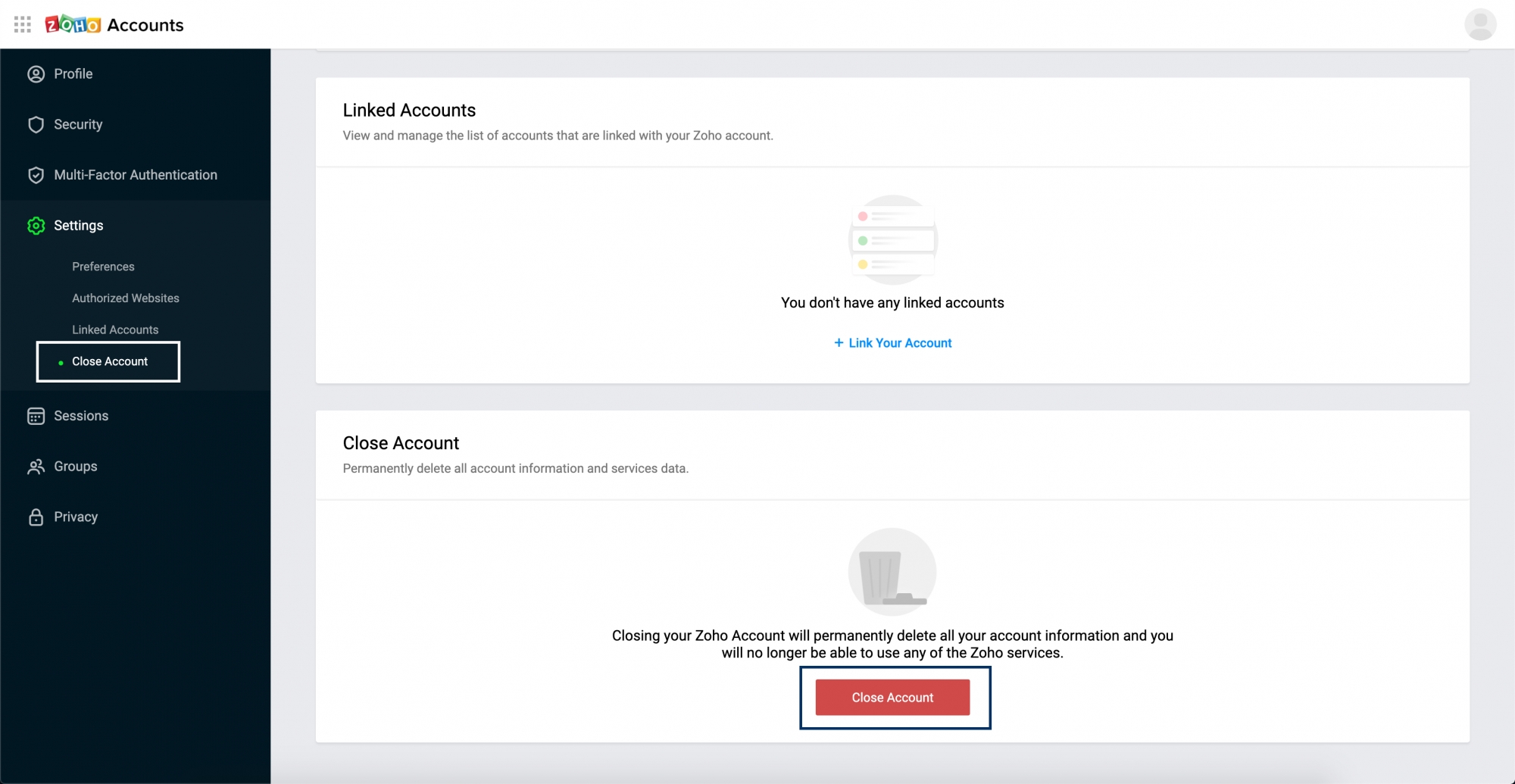Click the Link Your Account link
The image size is (1515, 784).
(892, 343)
